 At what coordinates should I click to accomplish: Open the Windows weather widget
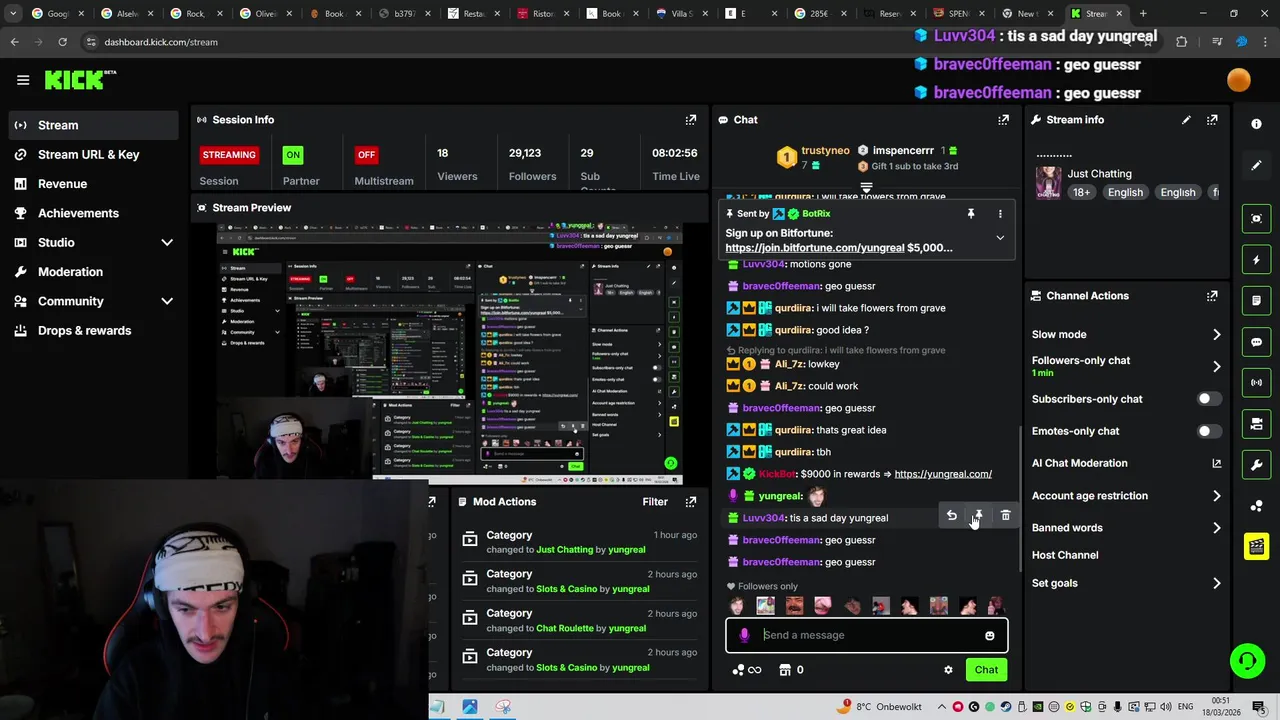tap(880, 707)
